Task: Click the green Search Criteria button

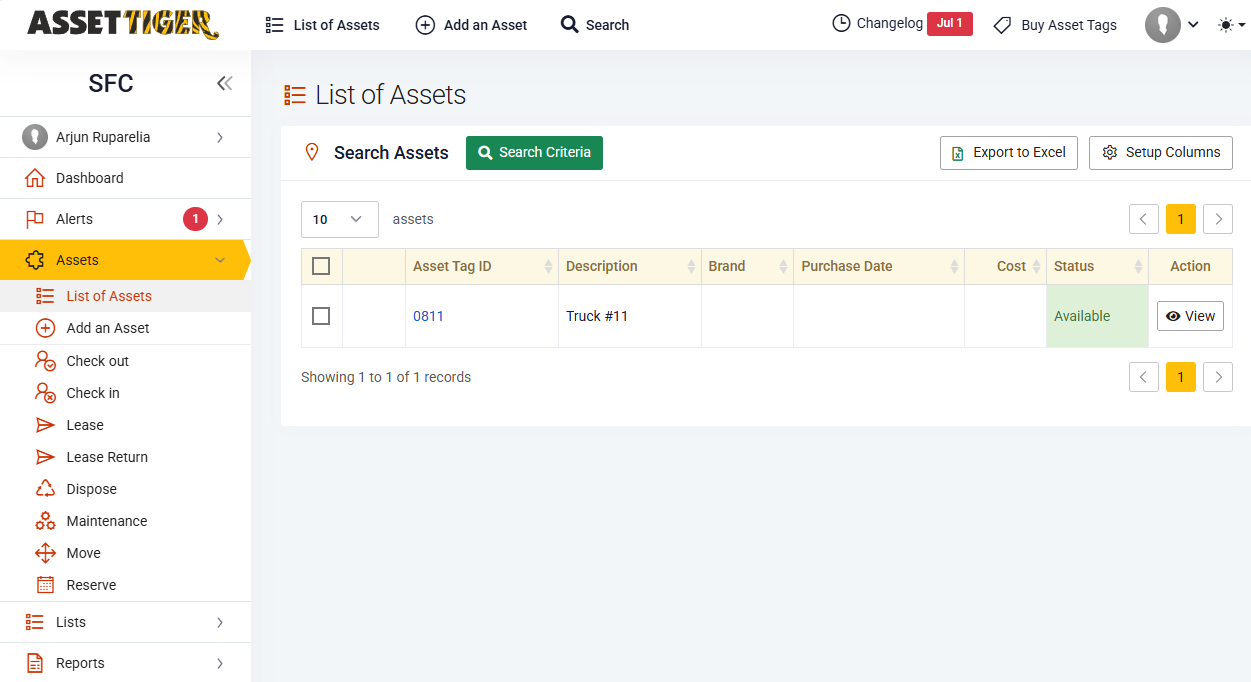Action: tap(534, 153)
